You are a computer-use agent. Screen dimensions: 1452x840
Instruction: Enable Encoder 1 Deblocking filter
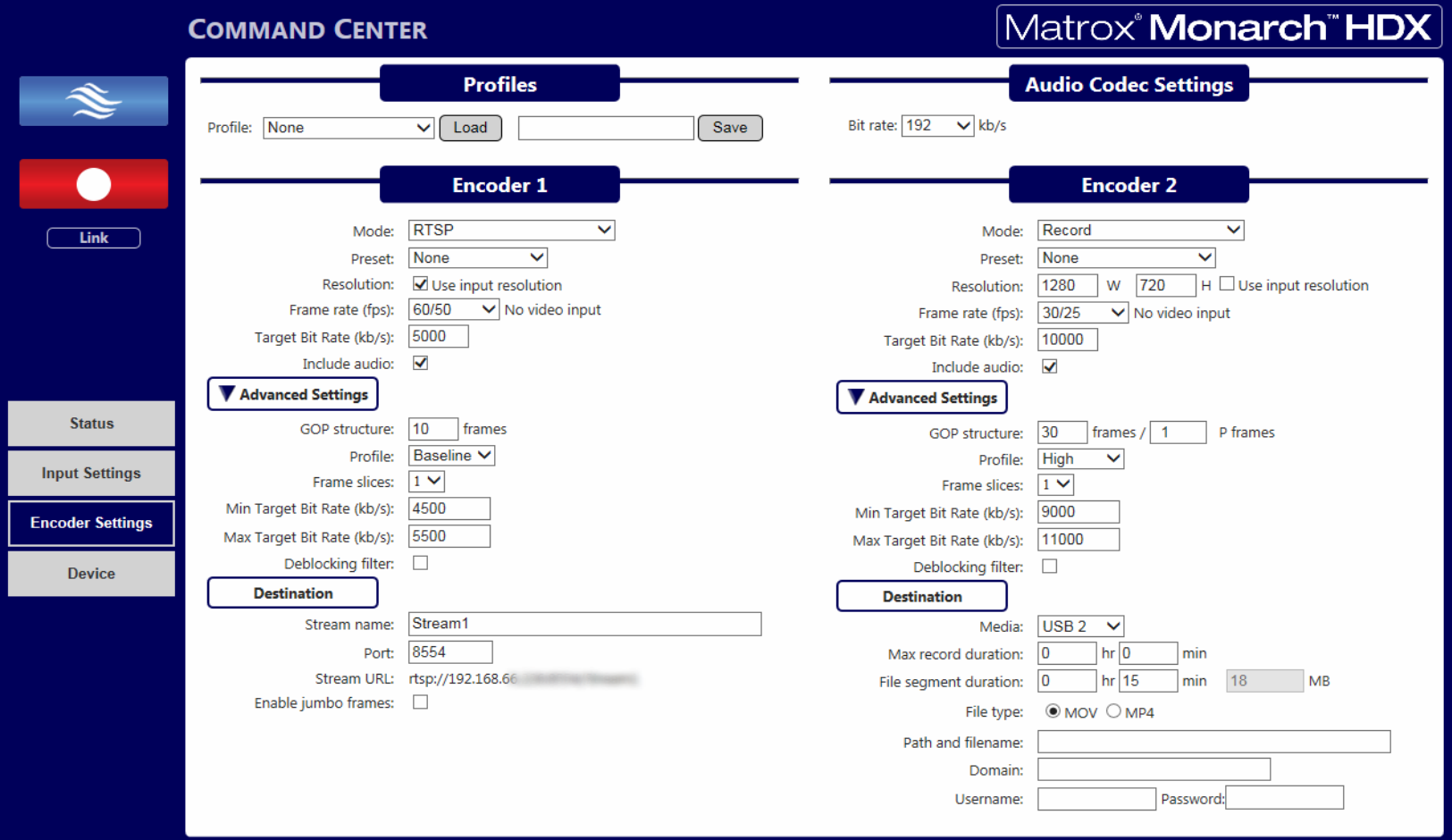click(420, 563)
